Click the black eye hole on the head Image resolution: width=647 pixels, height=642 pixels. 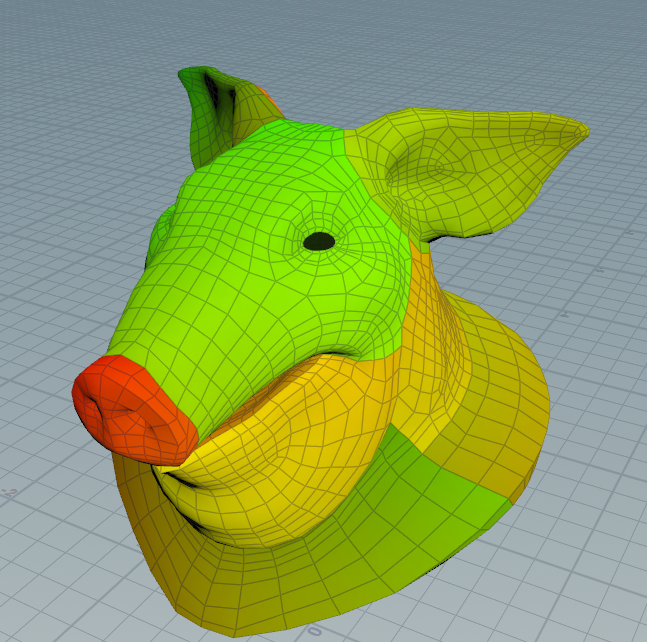pyautogui.click(x=319, y=241)
